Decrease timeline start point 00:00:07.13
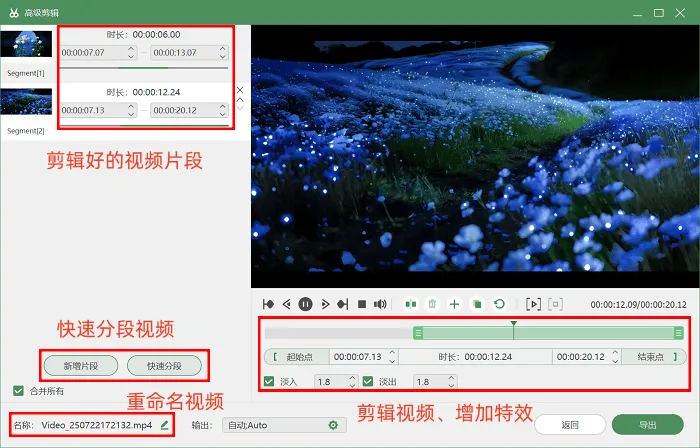Image resolution: width=700 pixels, height=448 pixels. (x=392, y=361)
